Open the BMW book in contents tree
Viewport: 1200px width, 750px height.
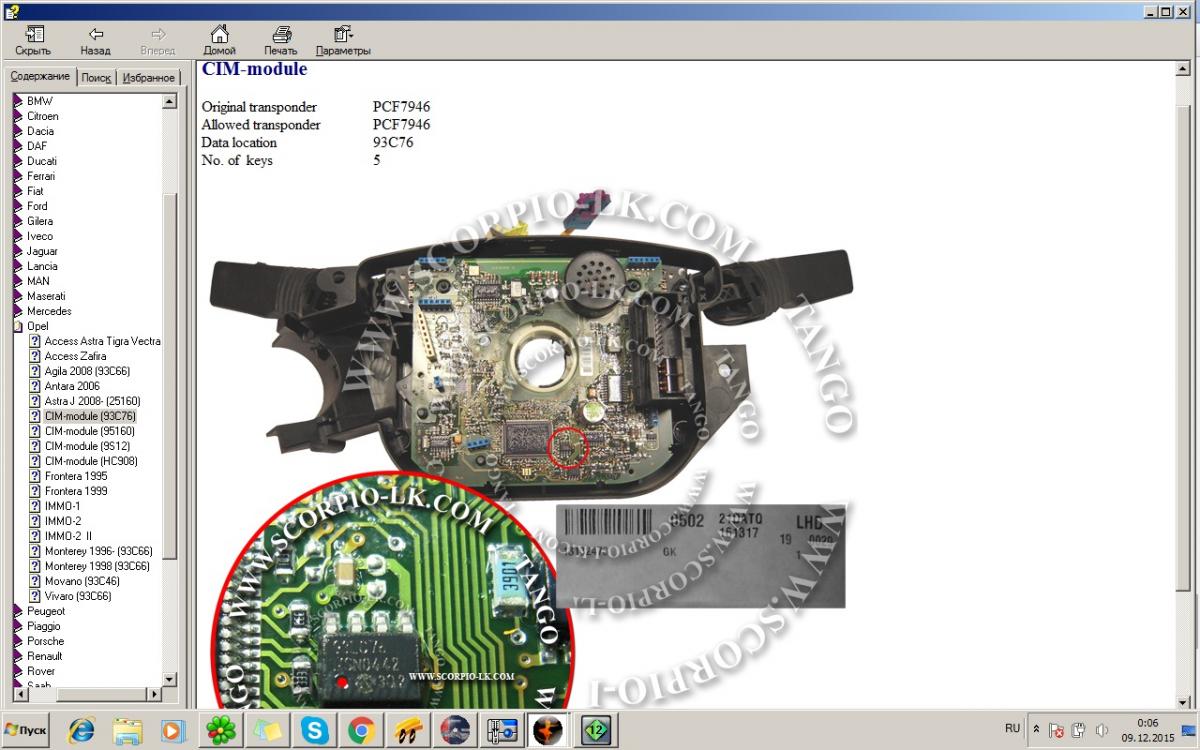(39, 101)
